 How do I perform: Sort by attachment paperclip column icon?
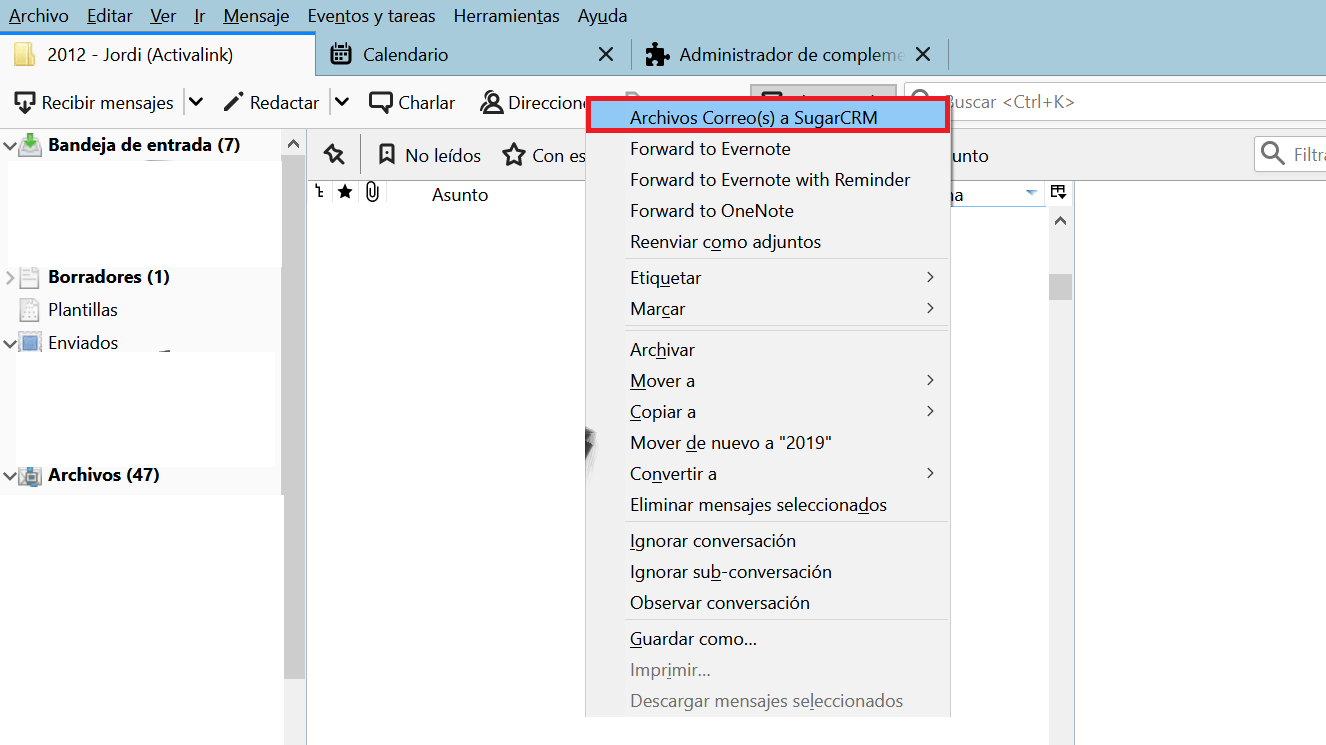tap(372, 192)
